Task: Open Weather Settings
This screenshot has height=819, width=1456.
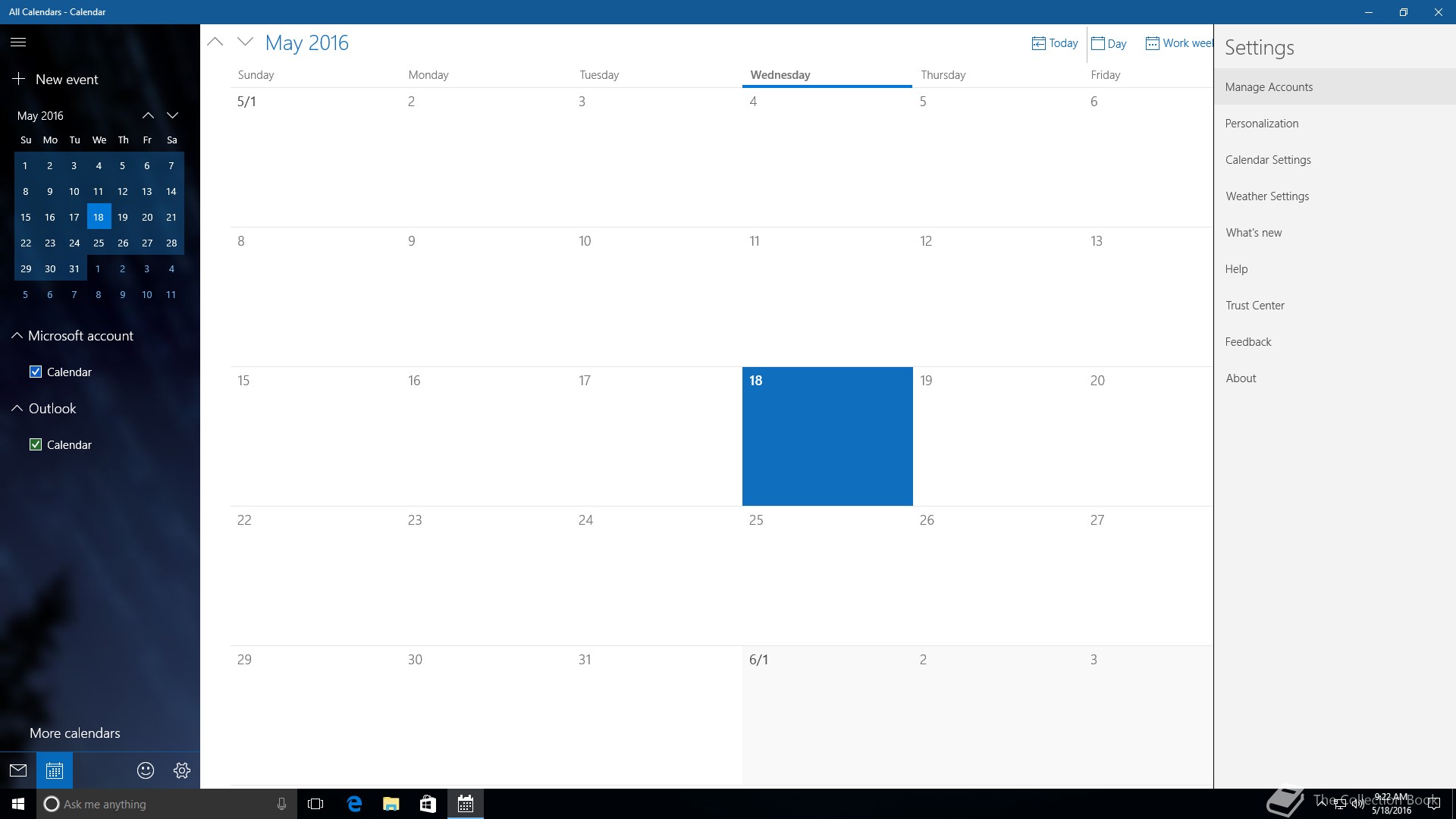Action: click(x=1335, y=196)
